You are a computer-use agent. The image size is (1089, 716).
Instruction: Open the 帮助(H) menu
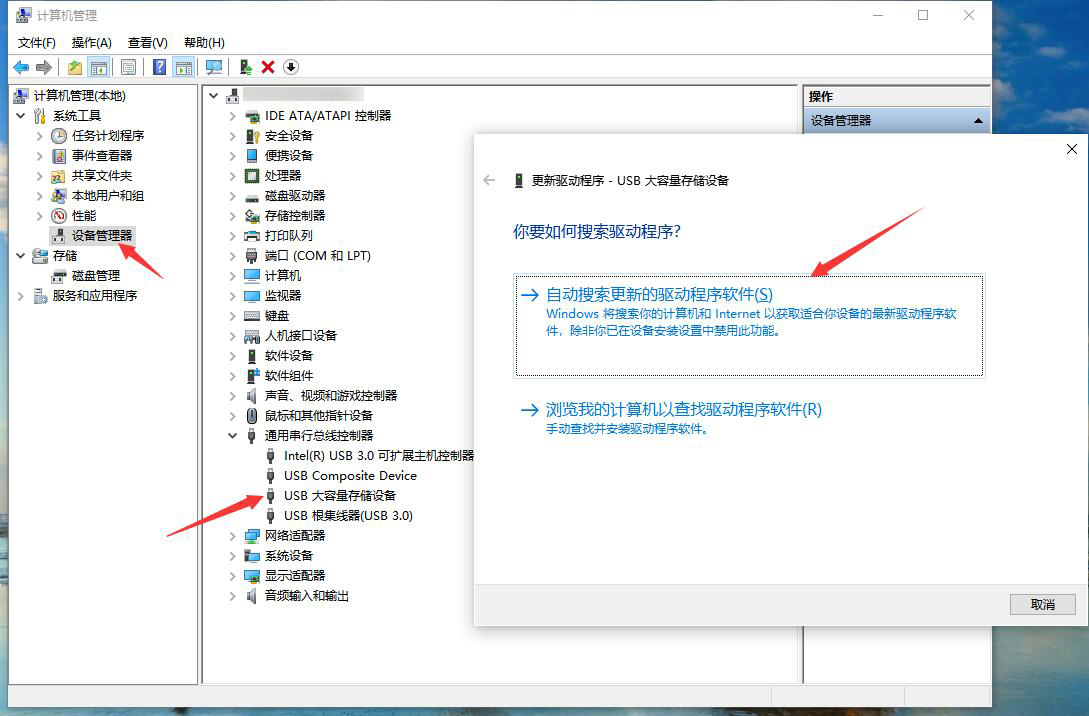tap(204, 42)
